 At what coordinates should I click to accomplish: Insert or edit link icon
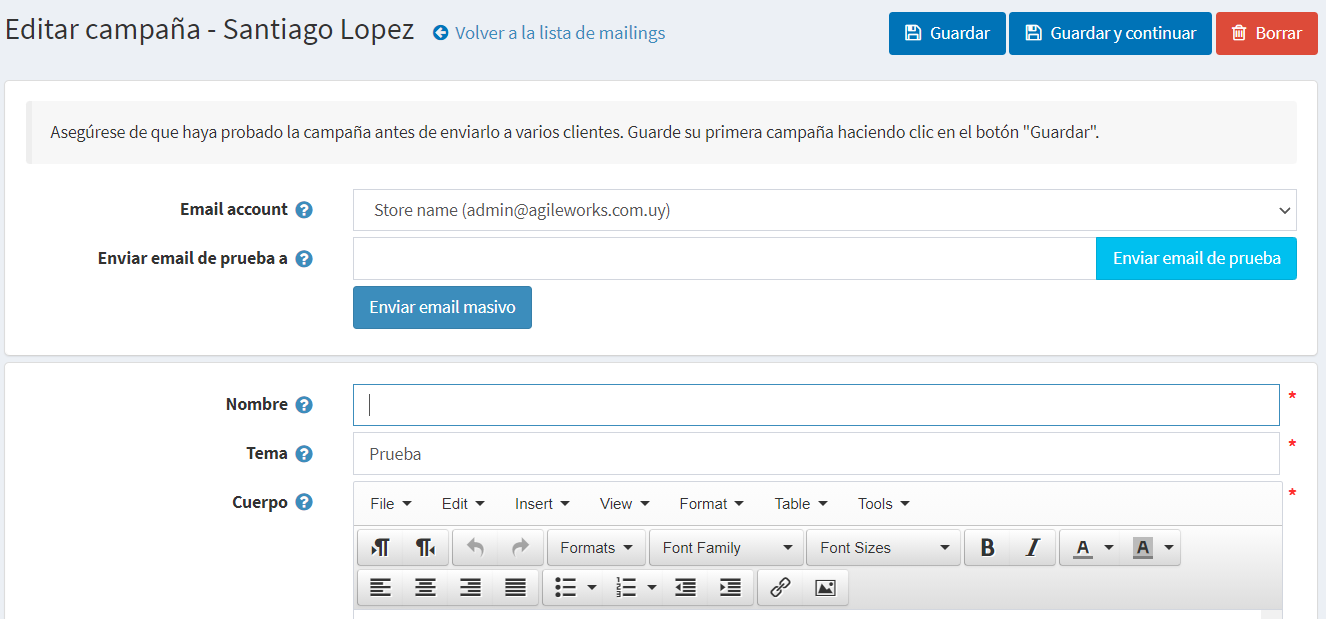tap(781, 588)
